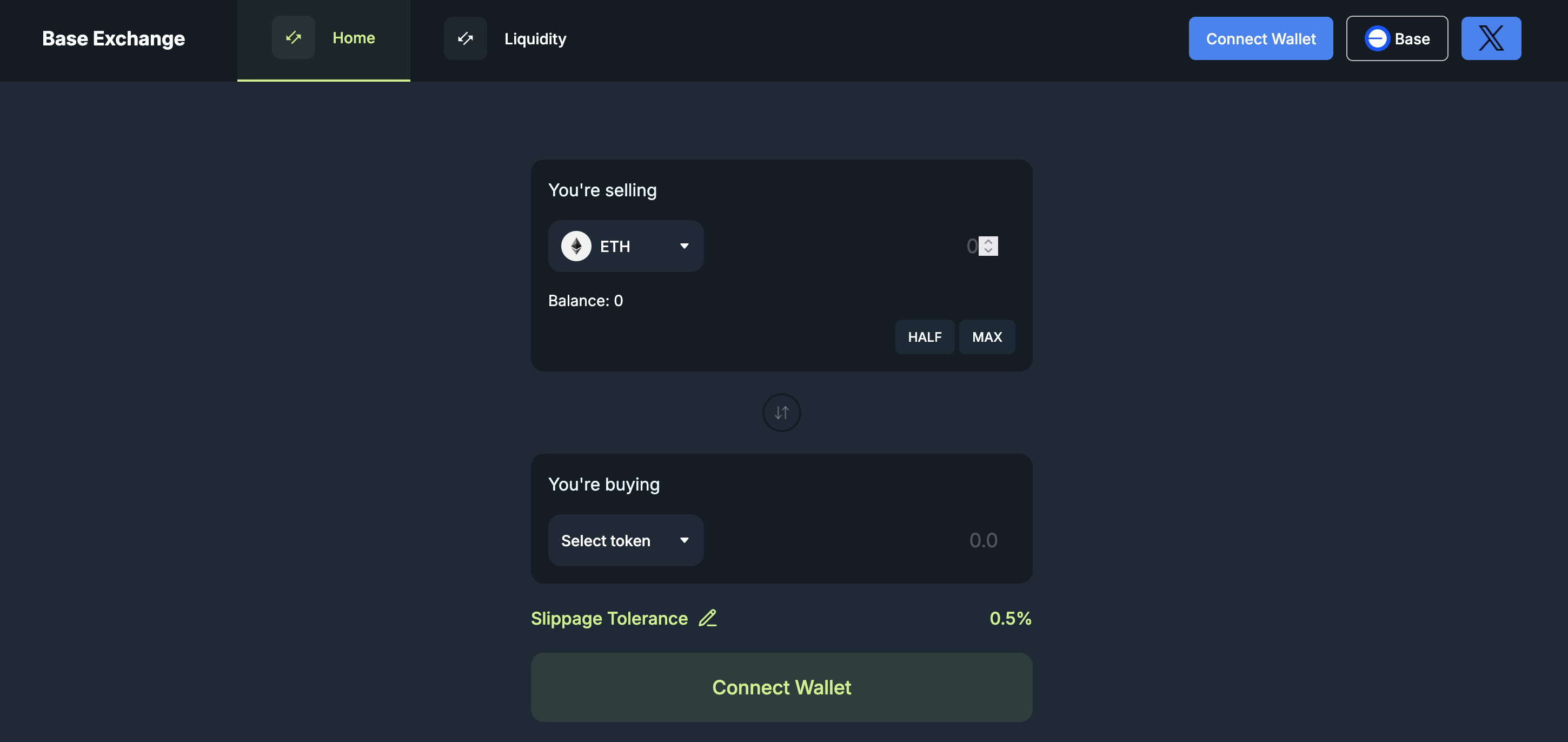Open the Base network selector

click(1397, 38)
